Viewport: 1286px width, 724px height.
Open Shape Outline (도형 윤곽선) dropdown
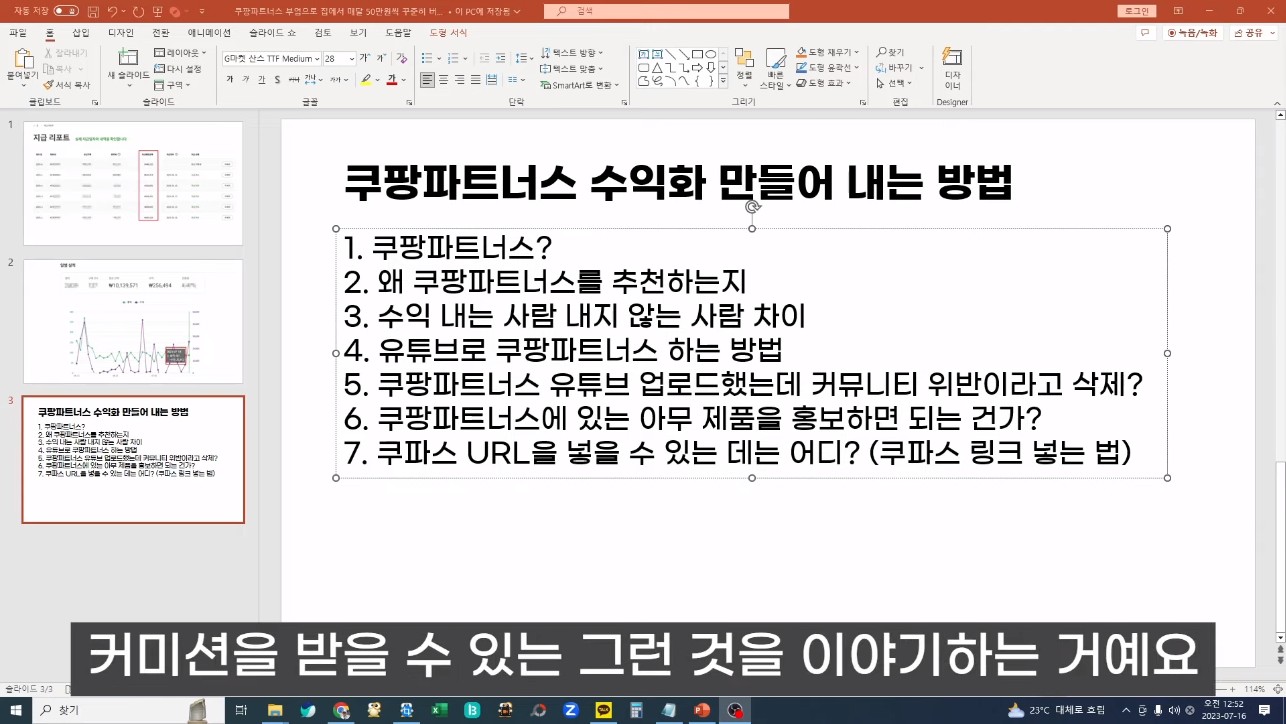click(x=829, y=68)
